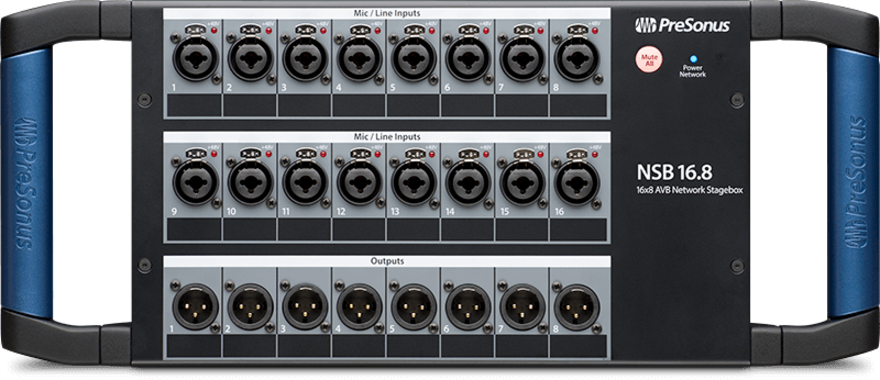Click the black label strip under input 10
This screenshot has height=380, width=880.
click(x=249, y=230)
